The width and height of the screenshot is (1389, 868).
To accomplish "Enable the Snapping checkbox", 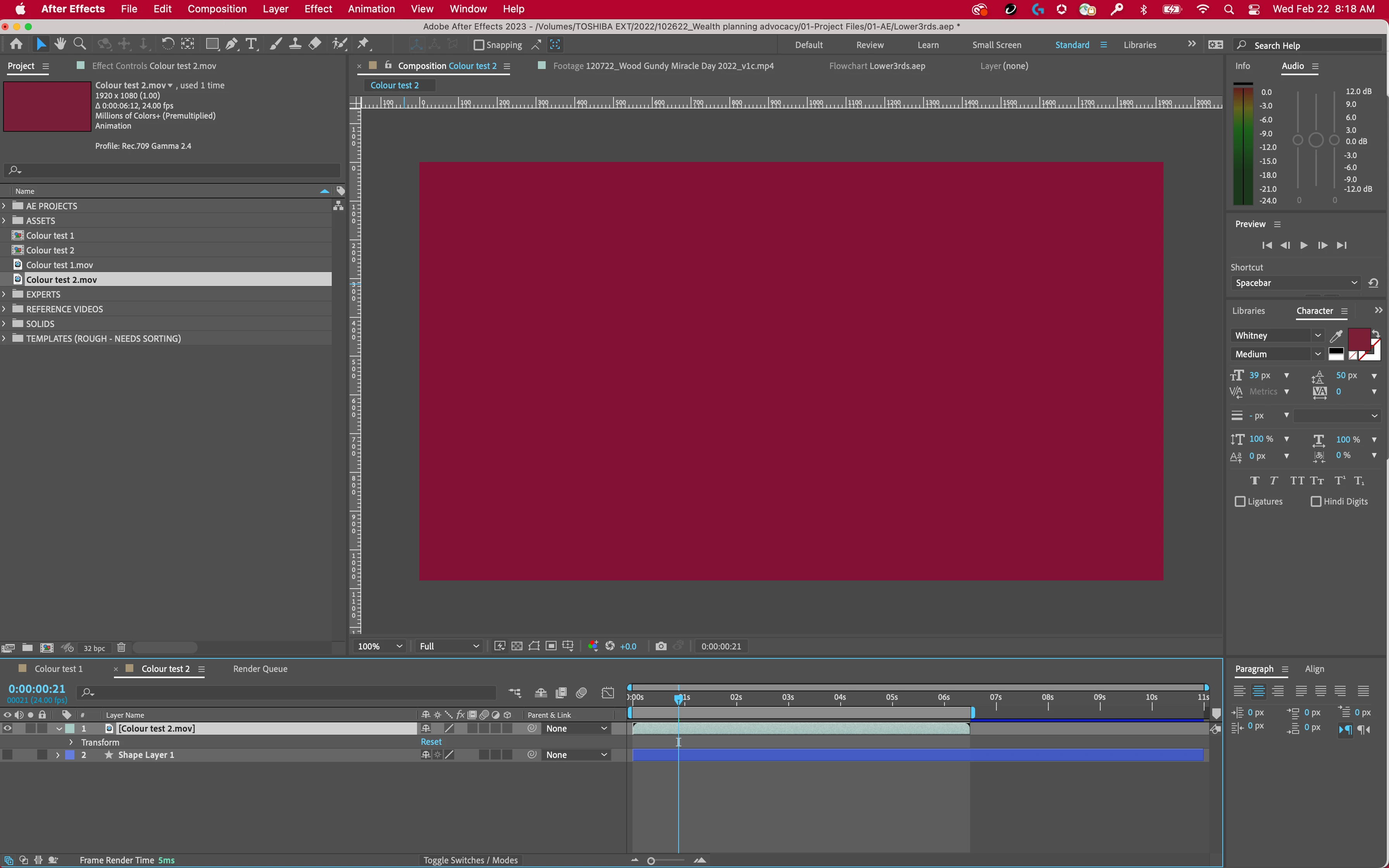I will point(479,45).
